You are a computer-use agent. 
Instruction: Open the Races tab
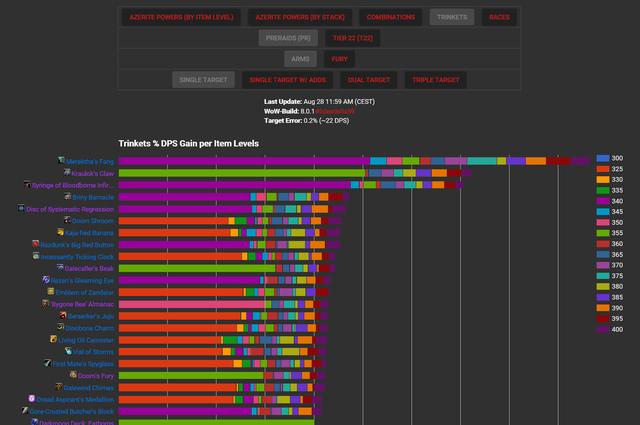(x=498, y=17)
